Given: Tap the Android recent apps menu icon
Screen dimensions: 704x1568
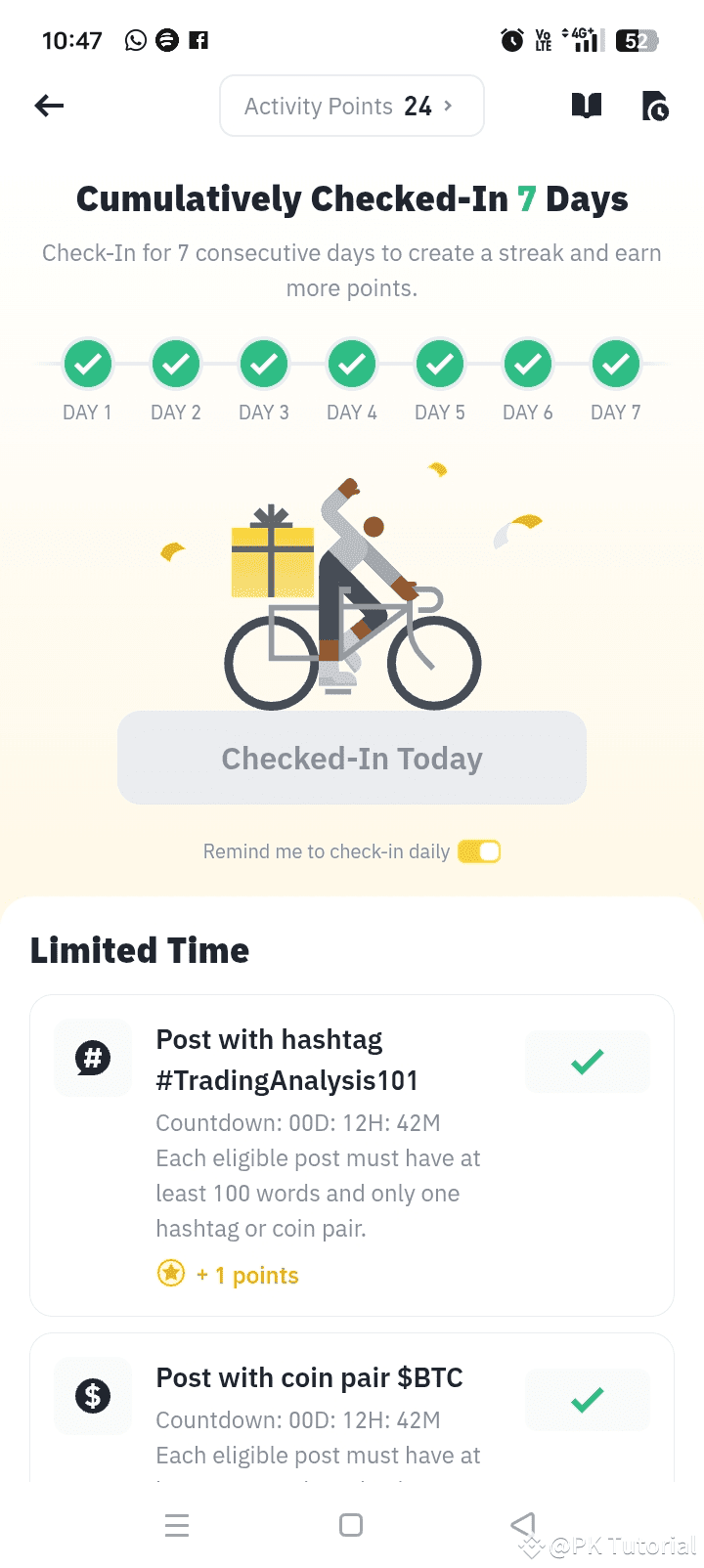Looking at the screenshot, I should (x=177, y=1525).
